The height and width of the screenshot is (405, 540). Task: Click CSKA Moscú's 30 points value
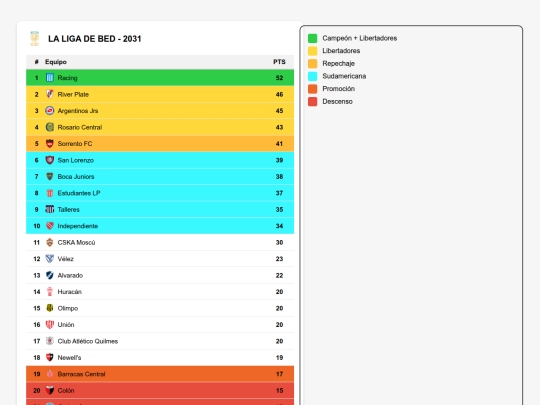[x=279, y=242]
